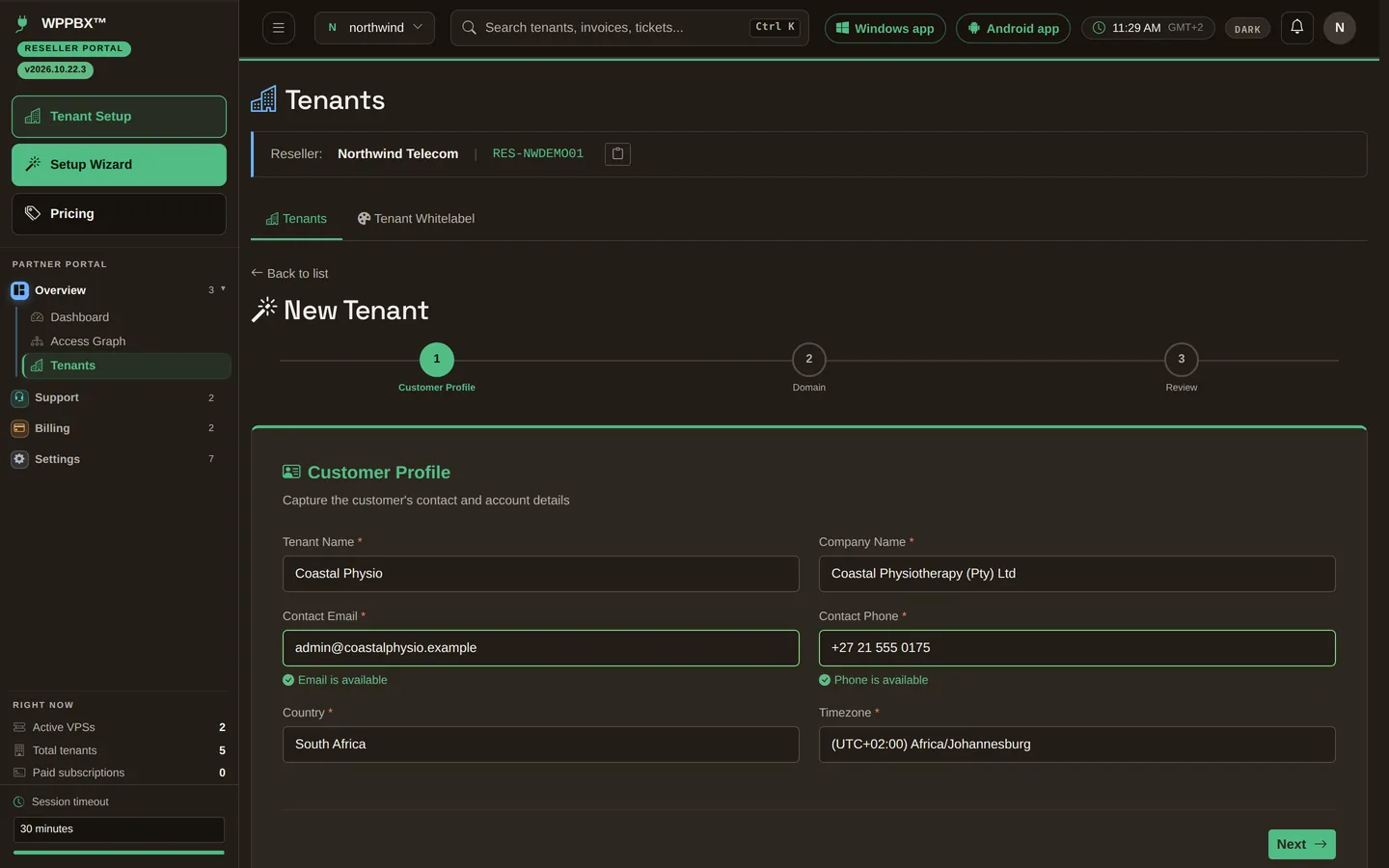Select step 1 Customer Profile
Viewport: 1389px width, 868px height.
[436, 360]
